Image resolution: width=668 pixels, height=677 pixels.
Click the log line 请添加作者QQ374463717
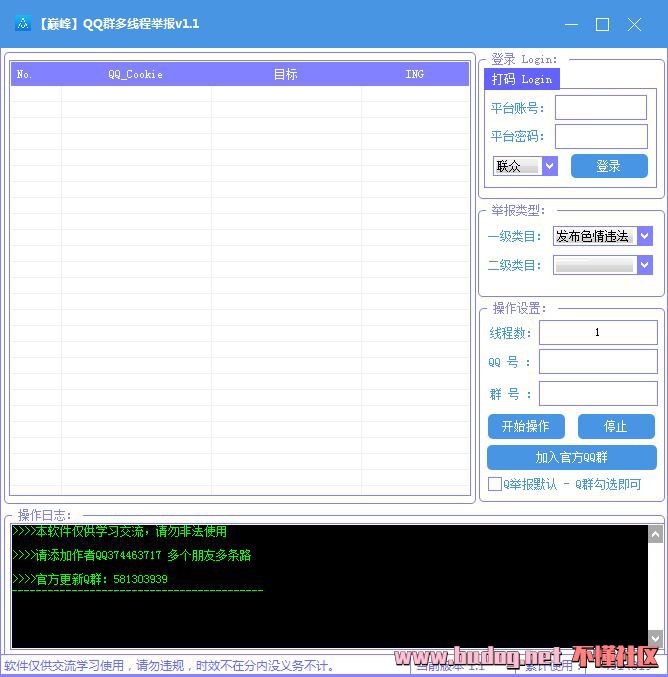(132, 555)
